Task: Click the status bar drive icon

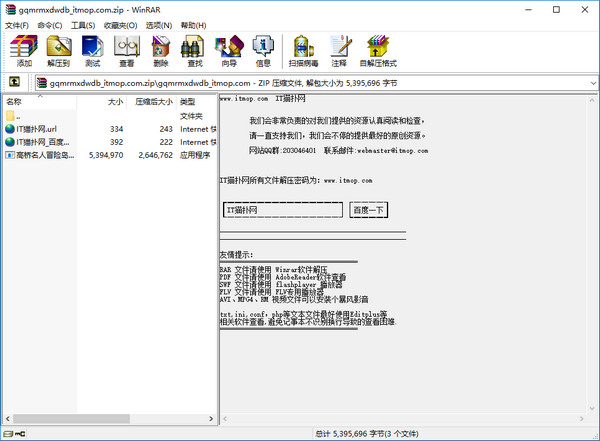Action: 8,434
